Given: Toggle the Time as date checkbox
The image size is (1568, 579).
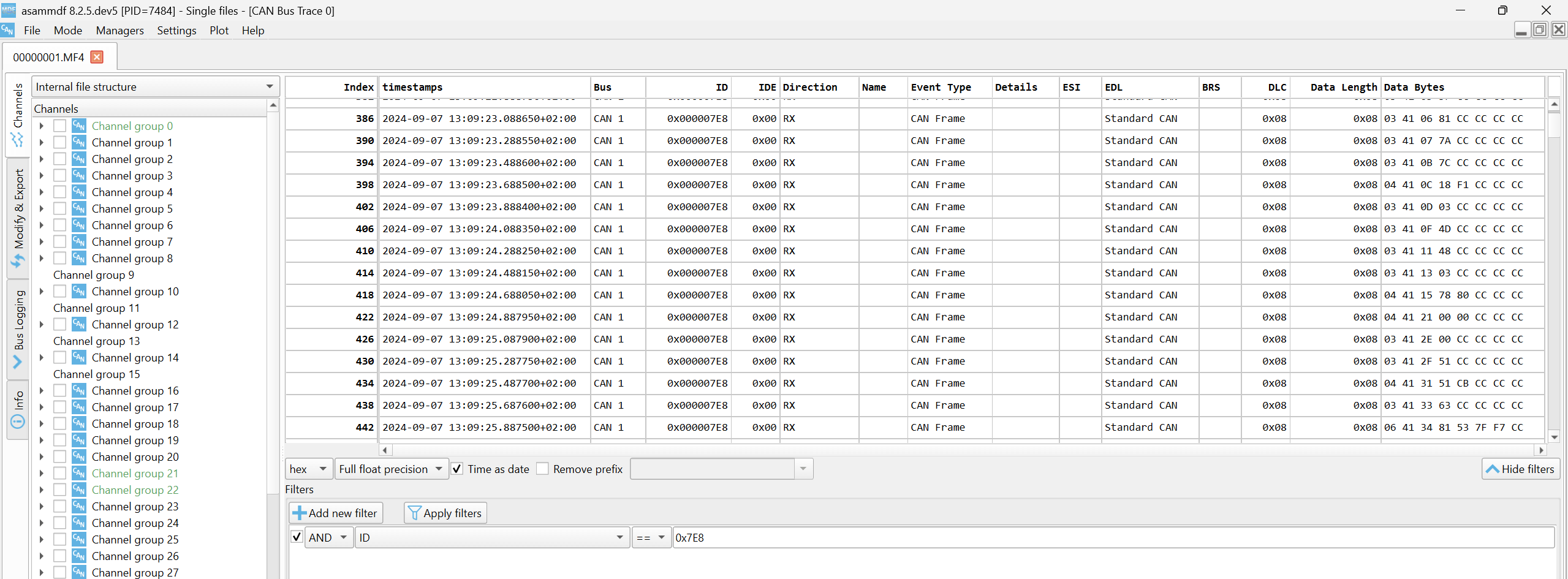Looking at the screenshot, I should (x=457, y=469).
